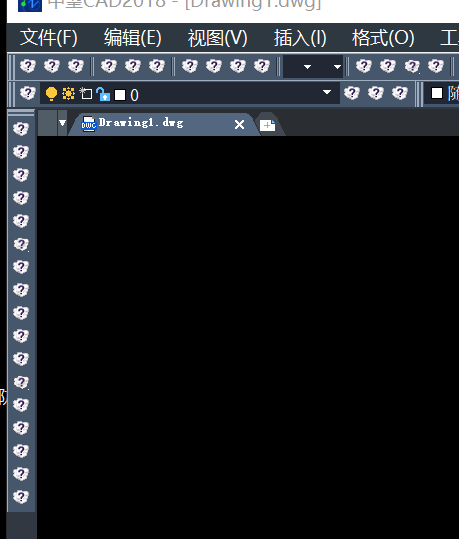Click the DWG file icon on the drawing tab
This screenshot has width=459, height=539.
click(x=88, y=124)
